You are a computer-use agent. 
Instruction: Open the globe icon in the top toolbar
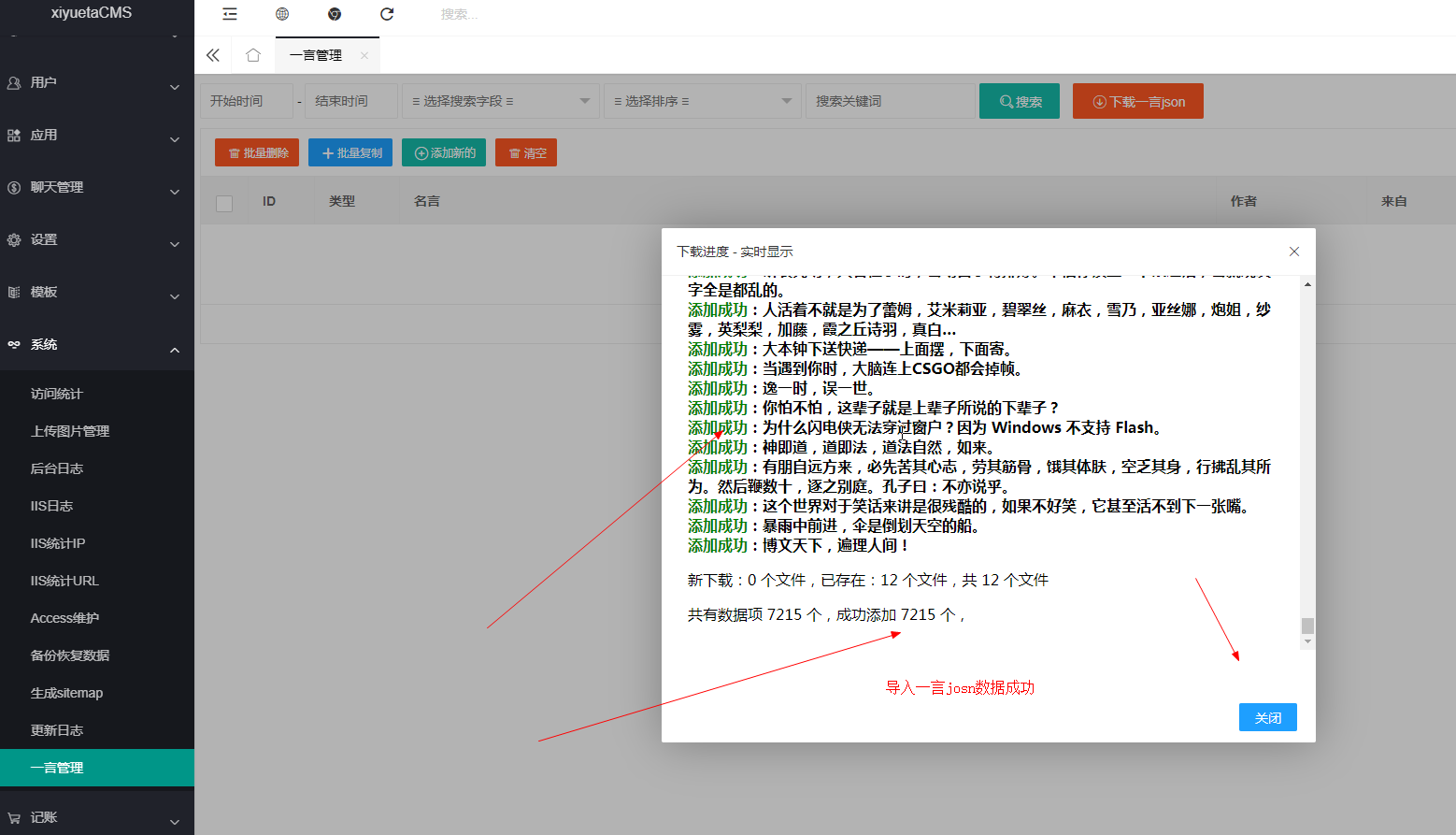pyautogui.click(x=282, y=14)
